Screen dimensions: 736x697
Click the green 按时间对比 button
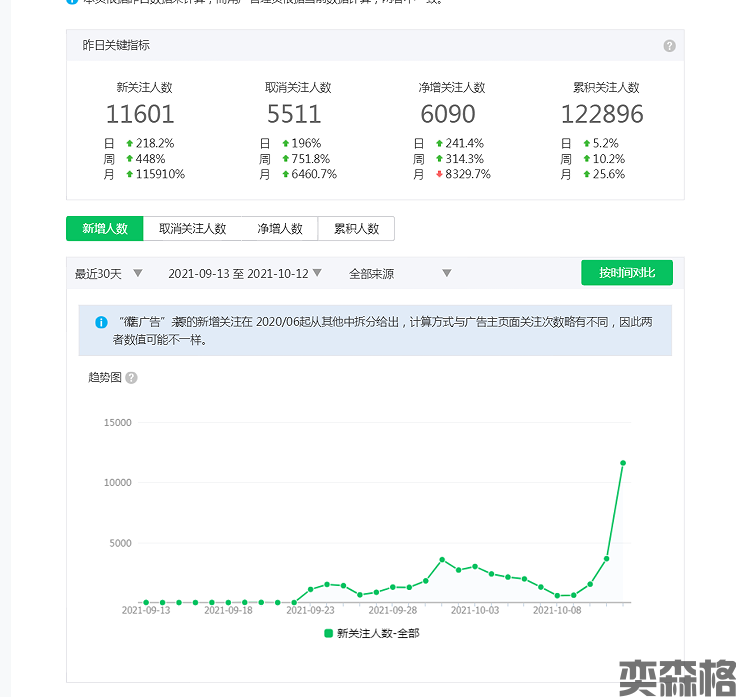627,273
